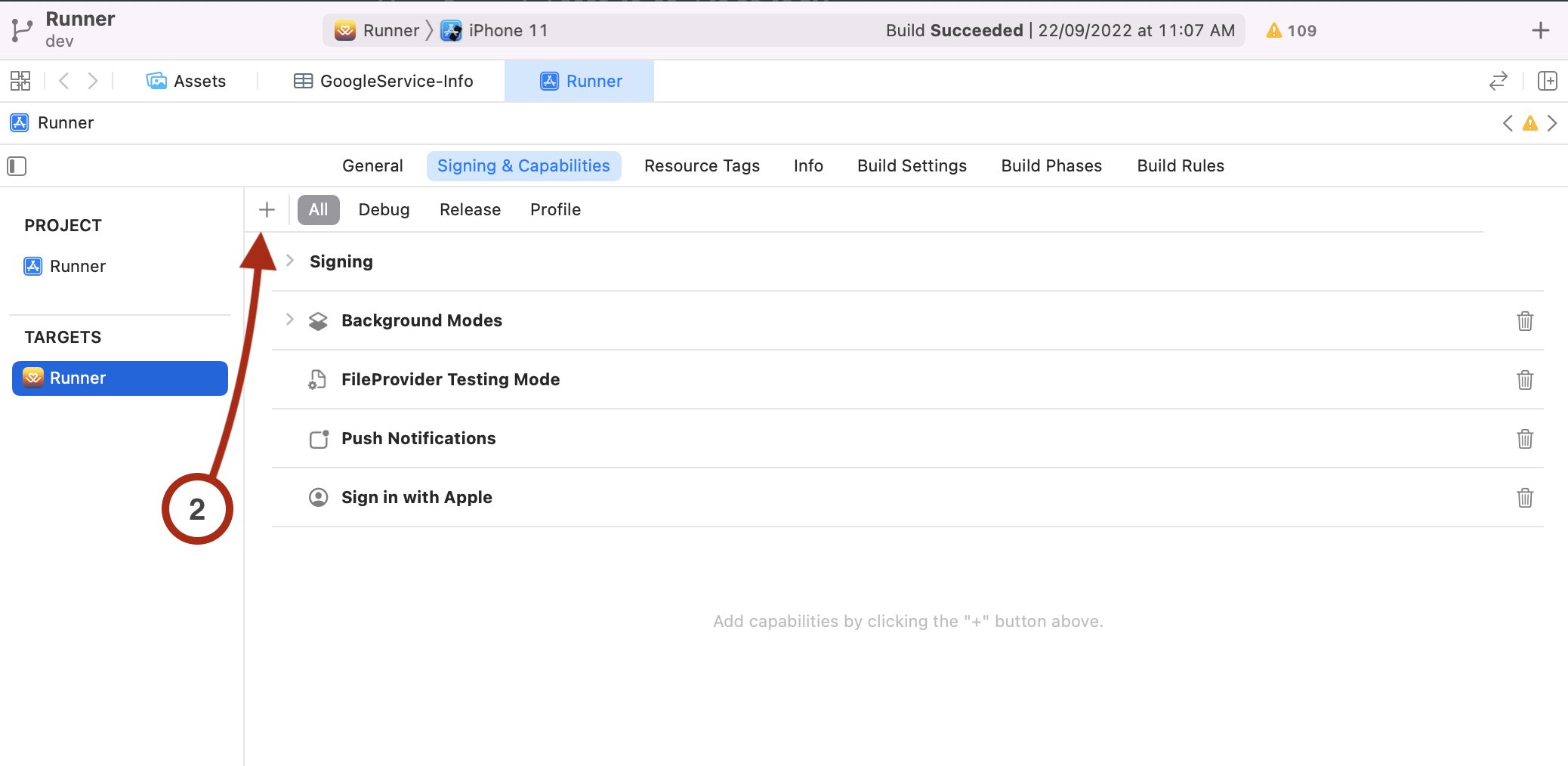Viewport: 1568px width, 766px height.
Task: Click the Background Modes layers icon
Action: click(x=318, y=321)
